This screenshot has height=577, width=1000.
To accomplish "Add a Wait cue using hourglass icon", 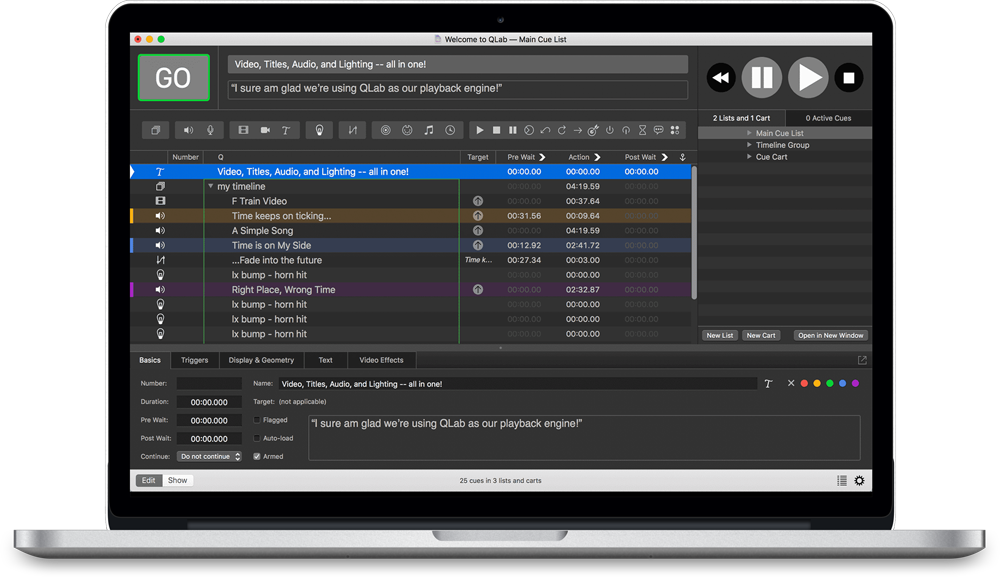I will coord(642,130).
